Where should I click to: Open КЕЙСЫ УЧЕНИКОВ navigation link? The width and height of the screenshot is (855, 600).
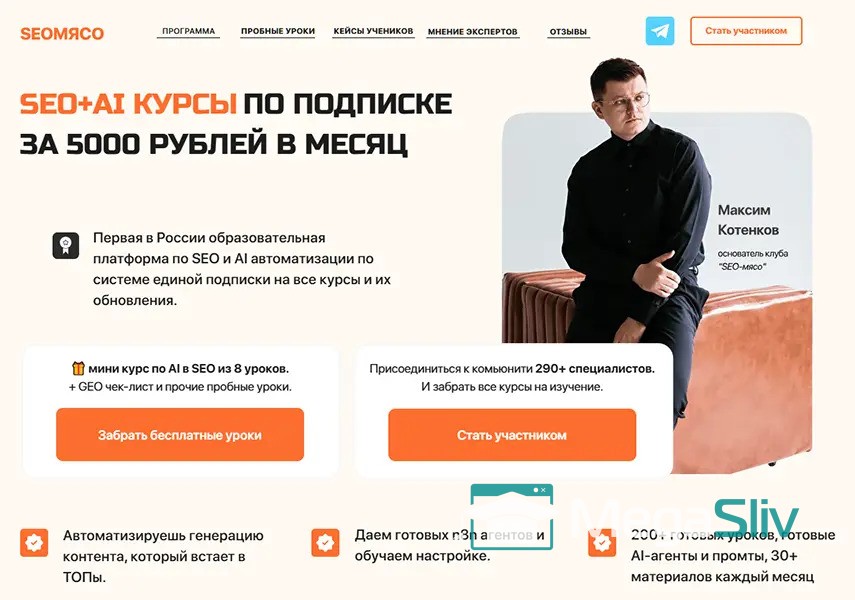374,31
